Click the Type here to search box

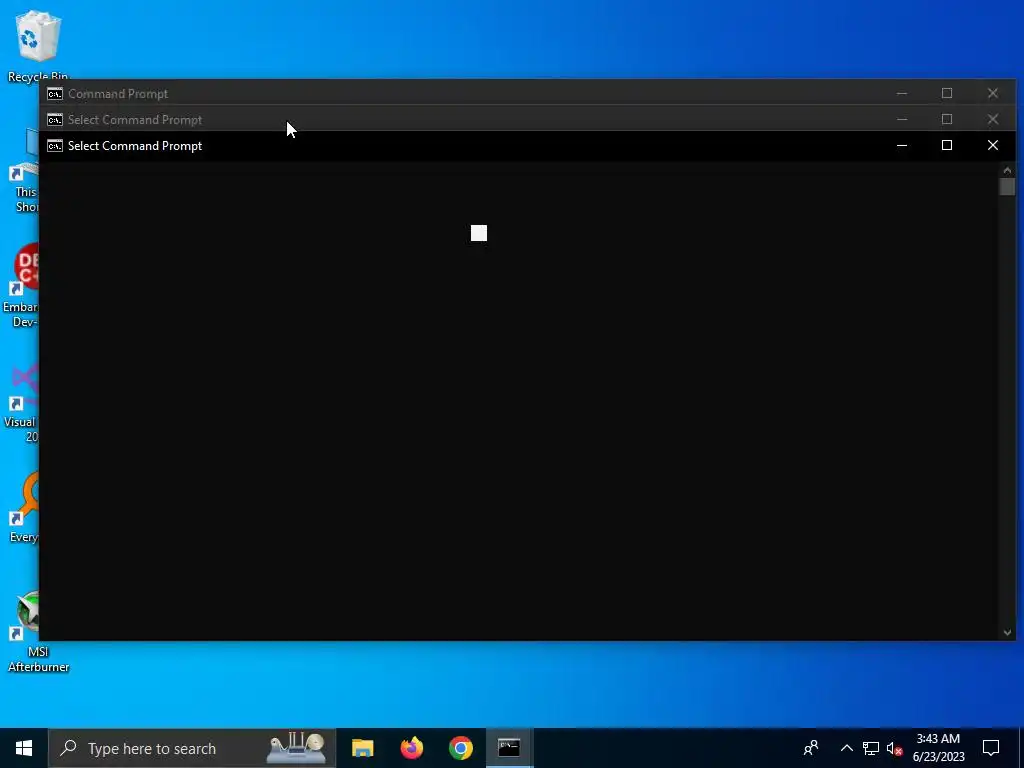192,748
